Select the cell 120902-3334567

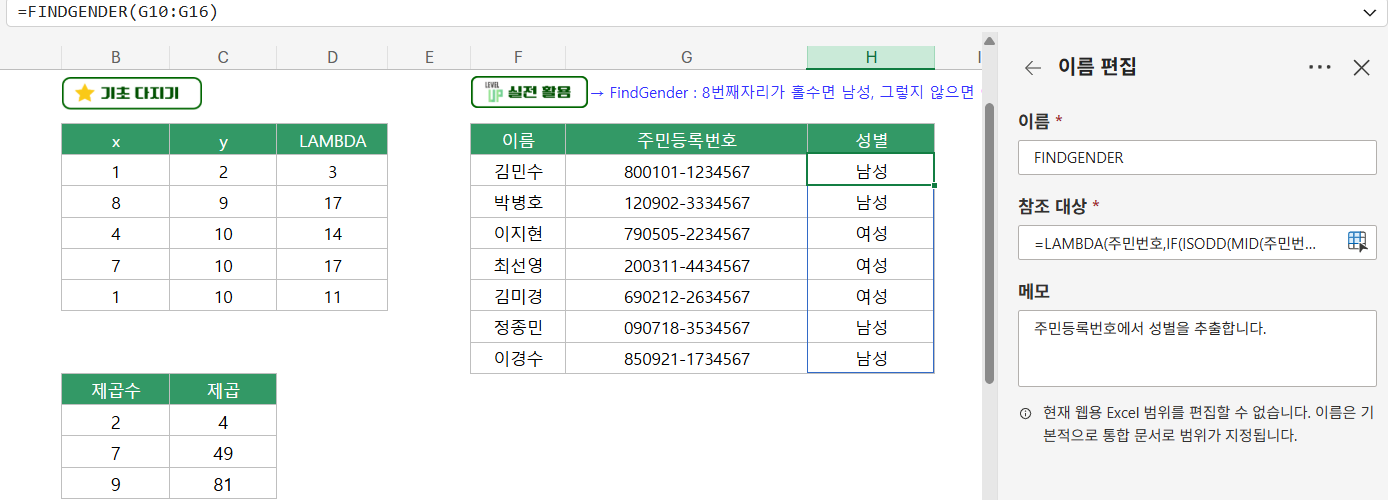pos(686,202)
